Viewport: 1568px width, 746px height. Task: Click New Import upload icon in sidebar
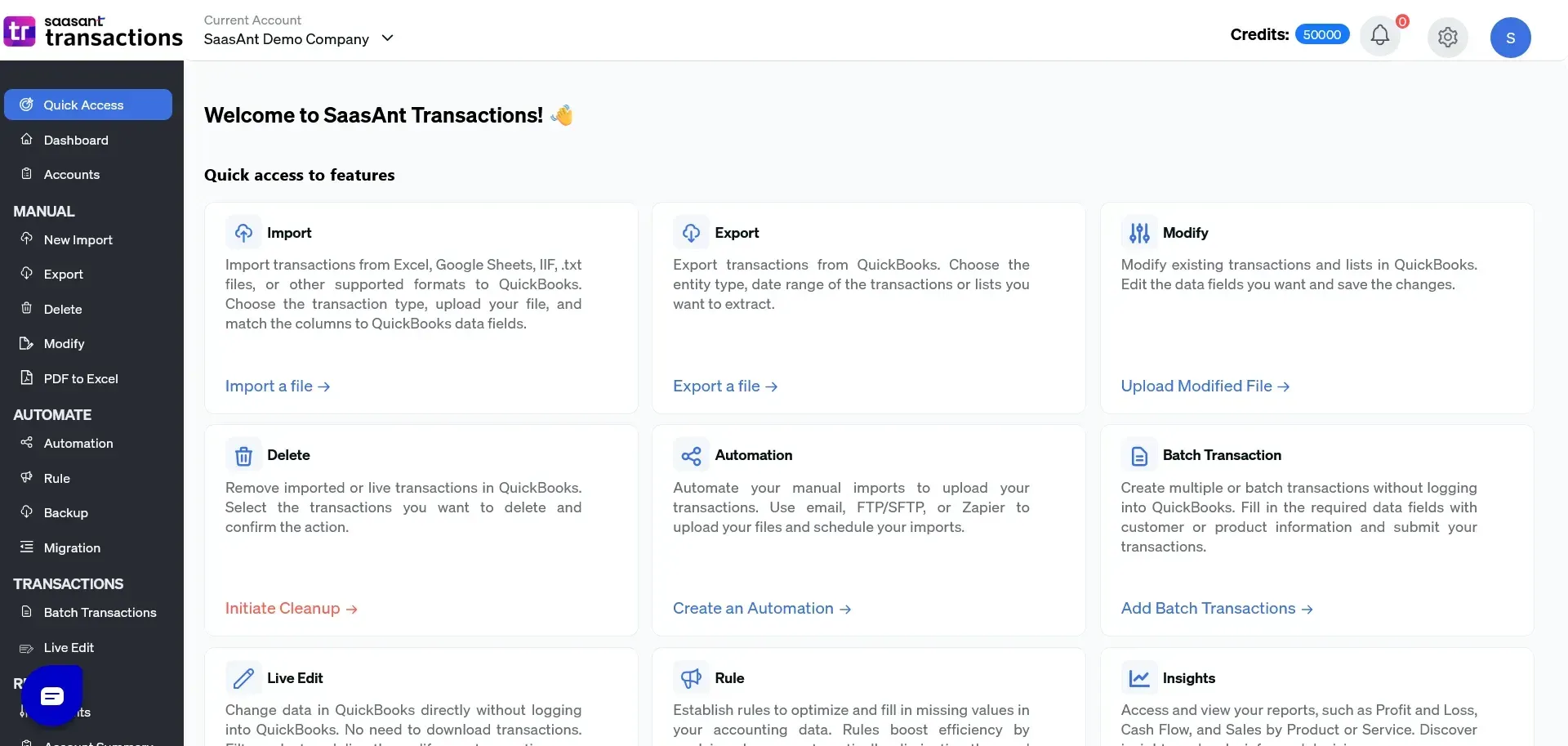click(27, 239)
